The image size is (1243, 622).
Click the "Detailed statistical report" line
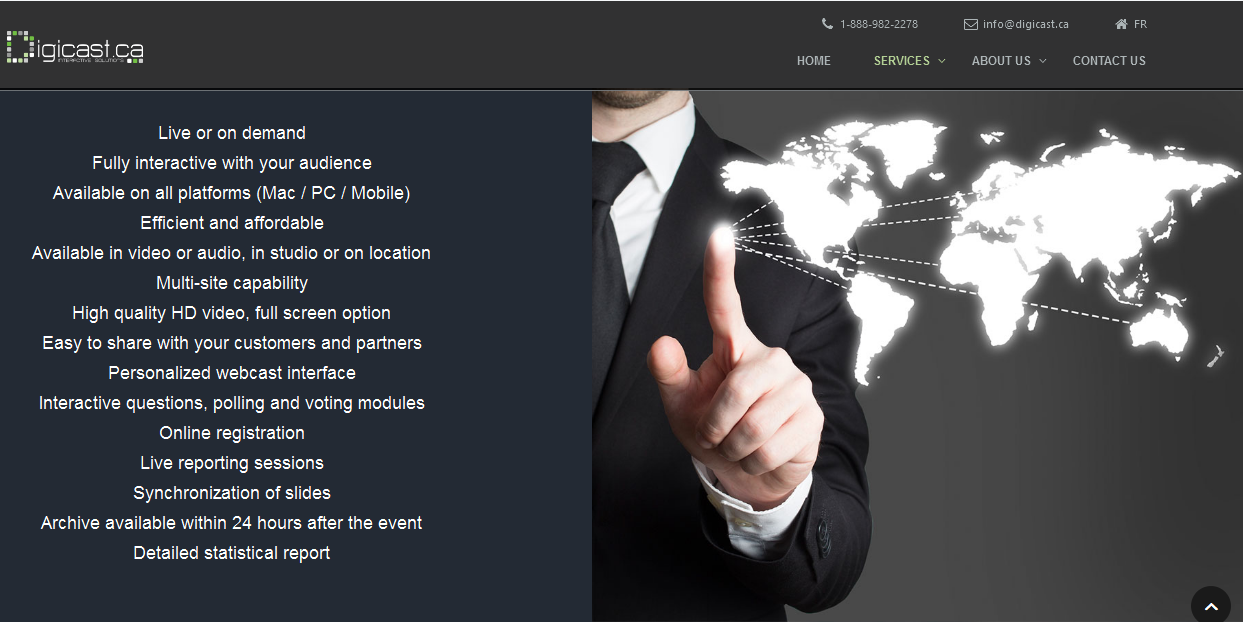point(232,553)
